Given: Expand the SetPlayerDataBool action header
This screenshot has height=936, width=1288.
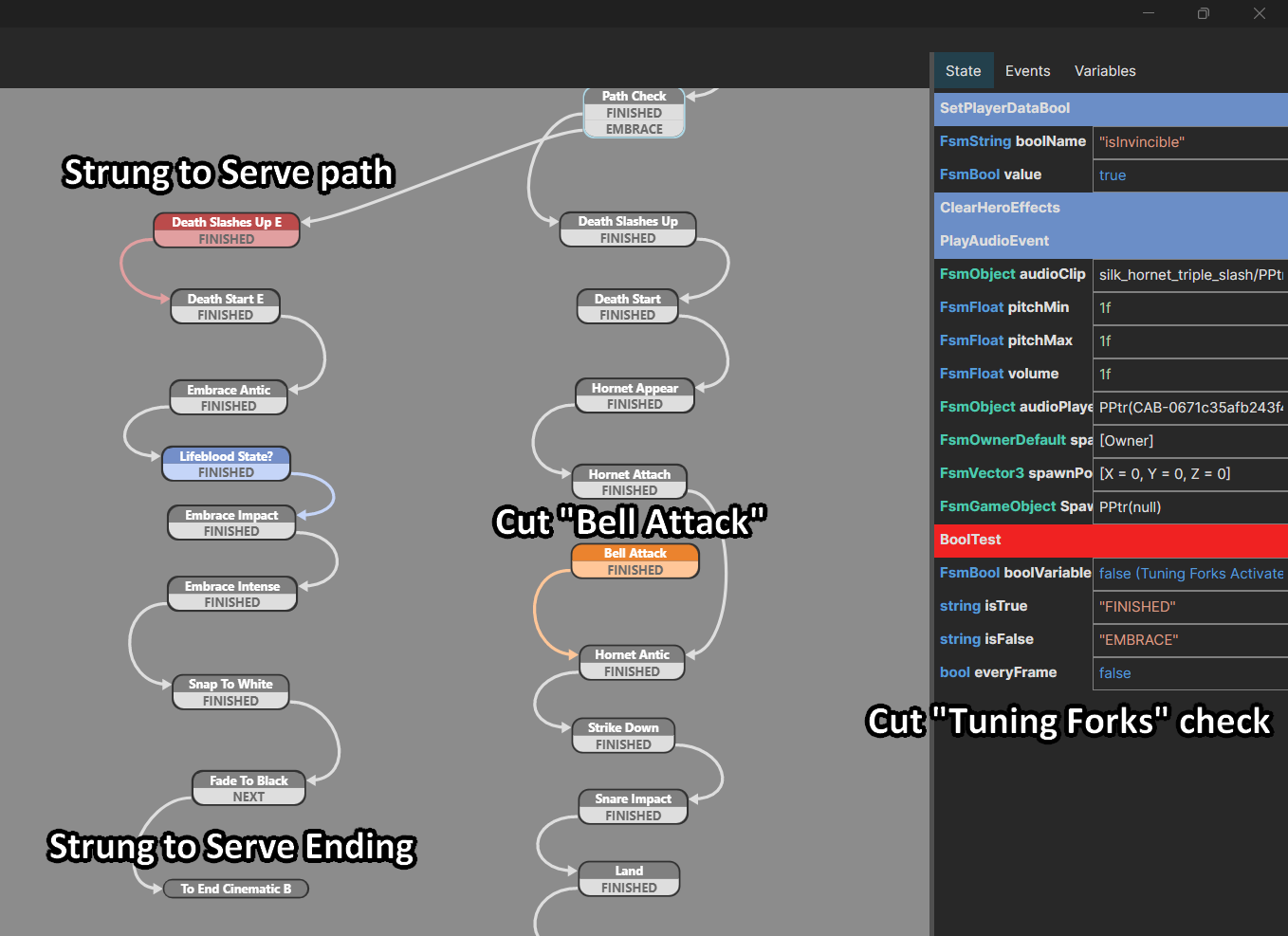Looking at the screenshot, I should pos(1110,108).
